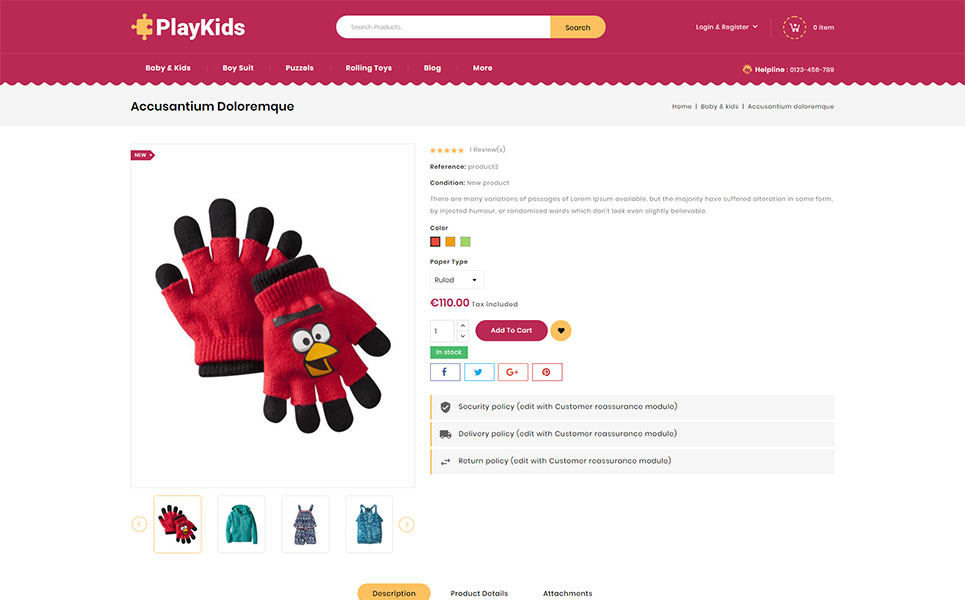Open the Rolling Toys menu
The width and height of the screenshot is (965, 600).
coord(369,68)
